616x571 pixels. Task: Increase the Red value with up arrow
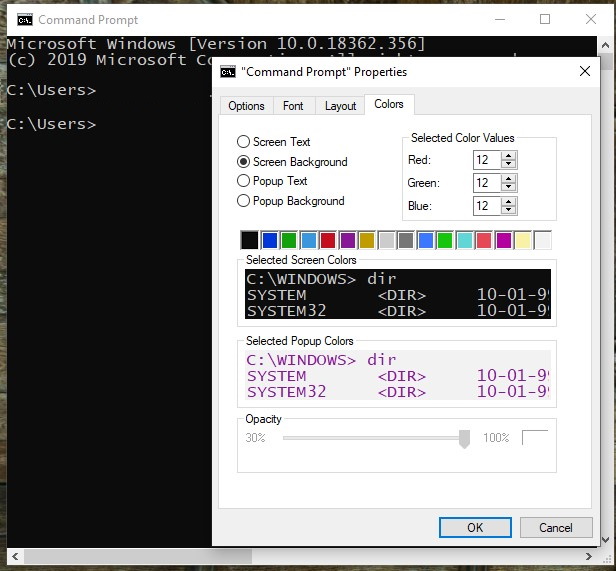click(x=508, y=156)
